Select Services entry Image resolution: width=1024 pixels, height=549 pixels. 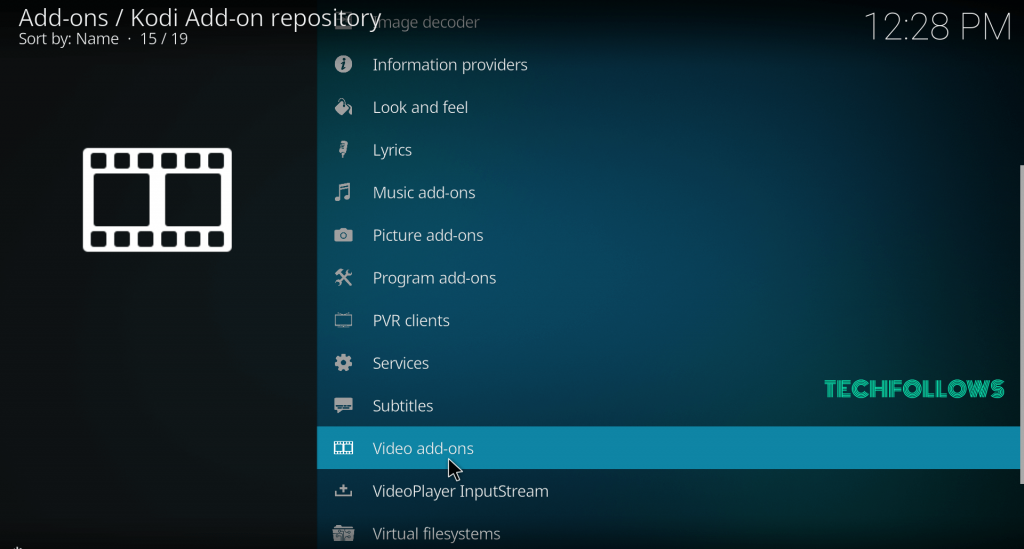click(x=668, y=363)
